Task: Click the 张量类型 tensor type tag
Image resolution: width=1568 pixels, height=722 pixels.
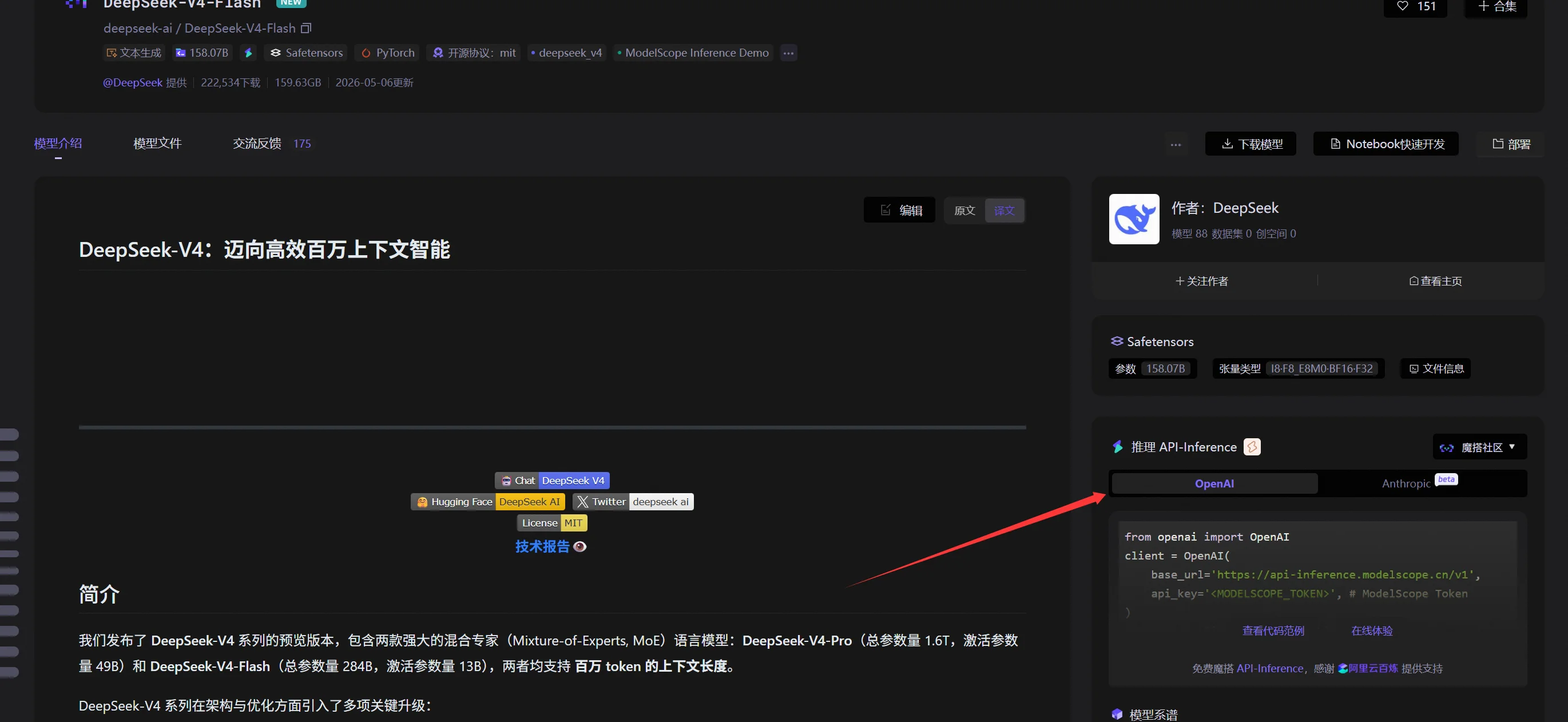Action: pyautogui.click(x=1299, y=368)
